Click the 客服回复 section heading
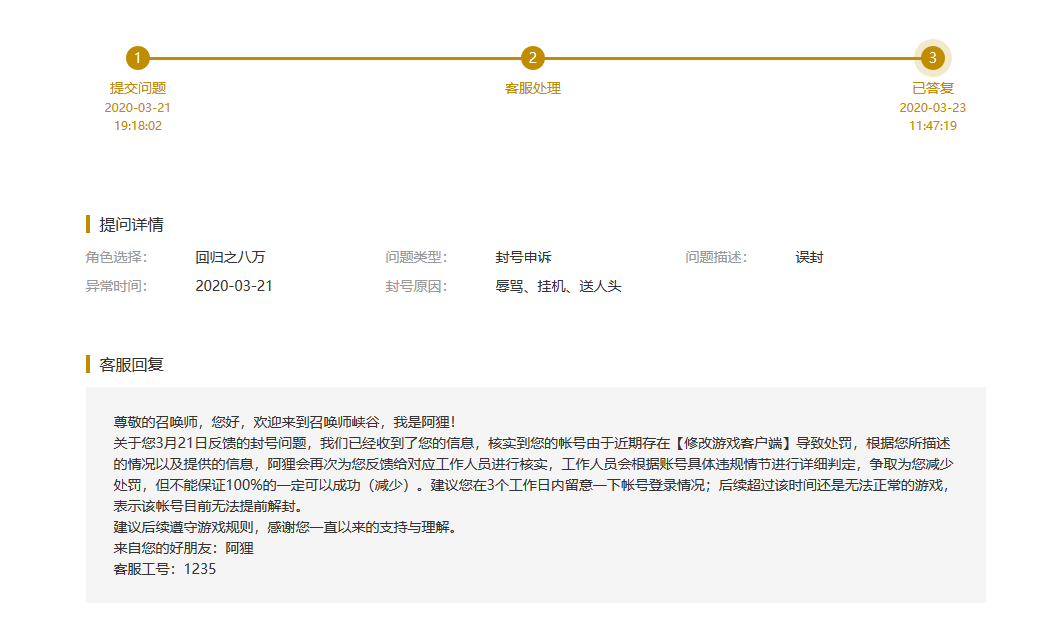The image size is (1052, 634). click(x=131, y=364)
